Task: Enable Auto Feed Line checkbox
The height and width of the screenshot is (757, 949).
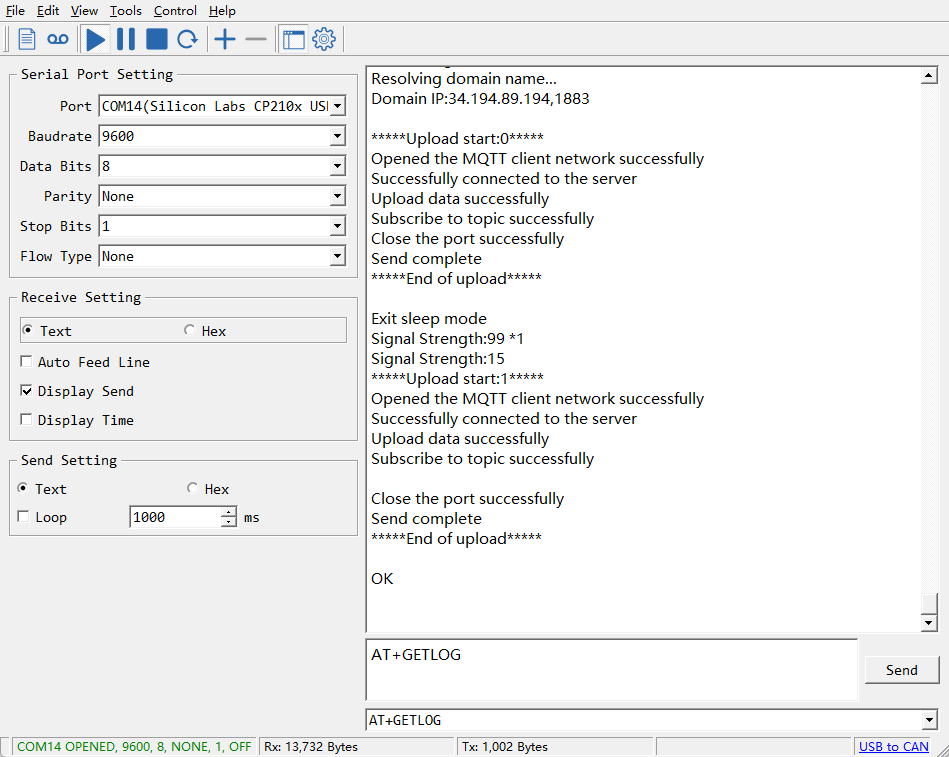Action: coord(26,362)
